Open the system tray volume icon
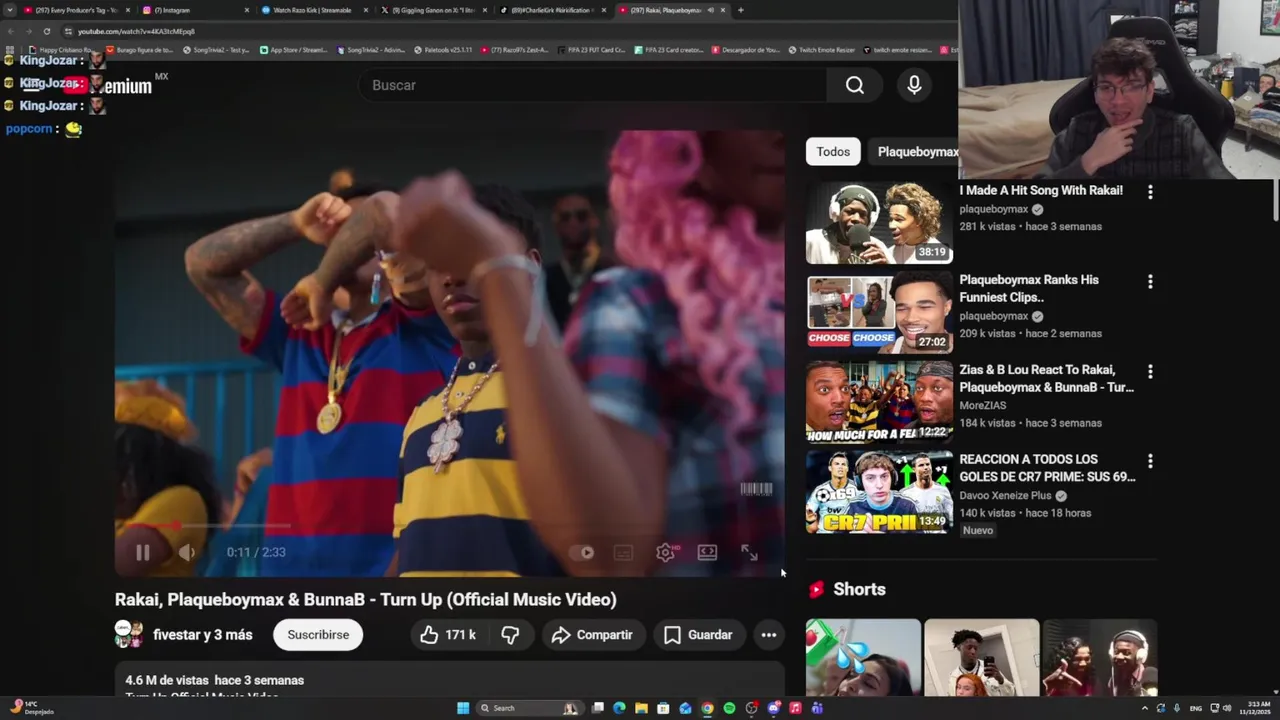Viewport: 1280px width, 720px height. point(1227,708)
